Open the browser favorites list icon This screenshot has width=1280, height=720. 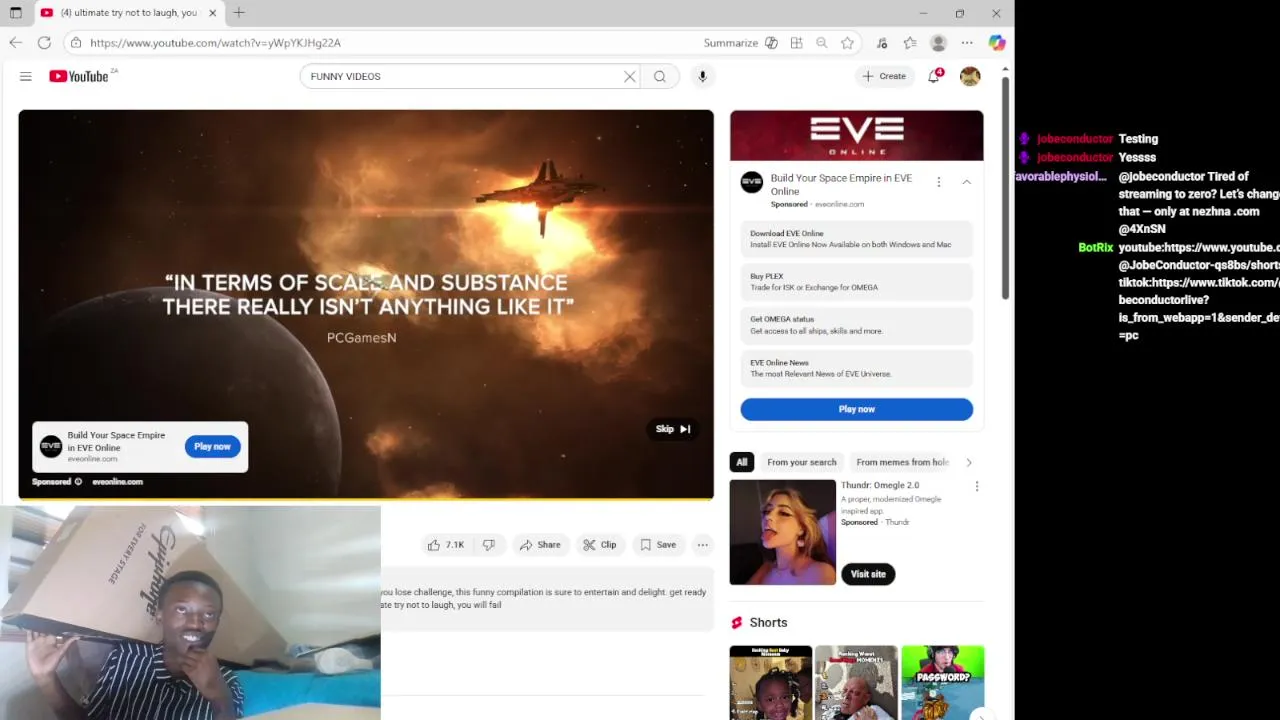(910, 43)
